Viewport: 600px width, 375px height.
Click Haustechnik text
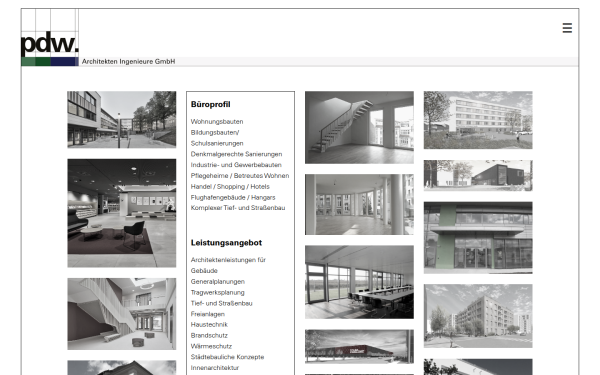[209, 324]
